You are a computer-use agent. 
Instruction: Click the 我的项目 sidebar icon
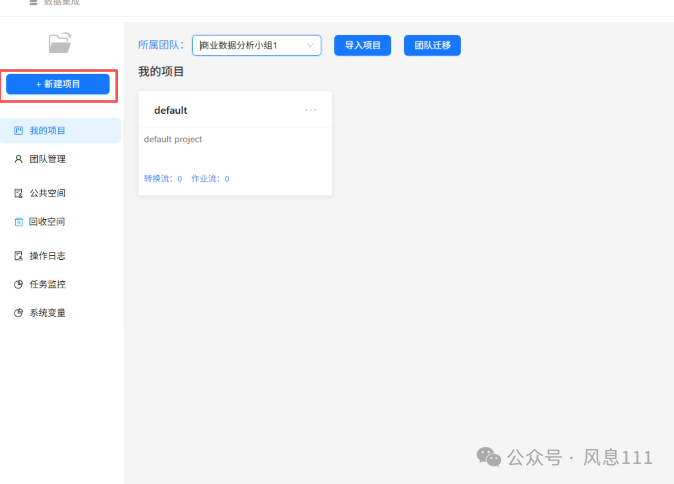coord(18,131)
